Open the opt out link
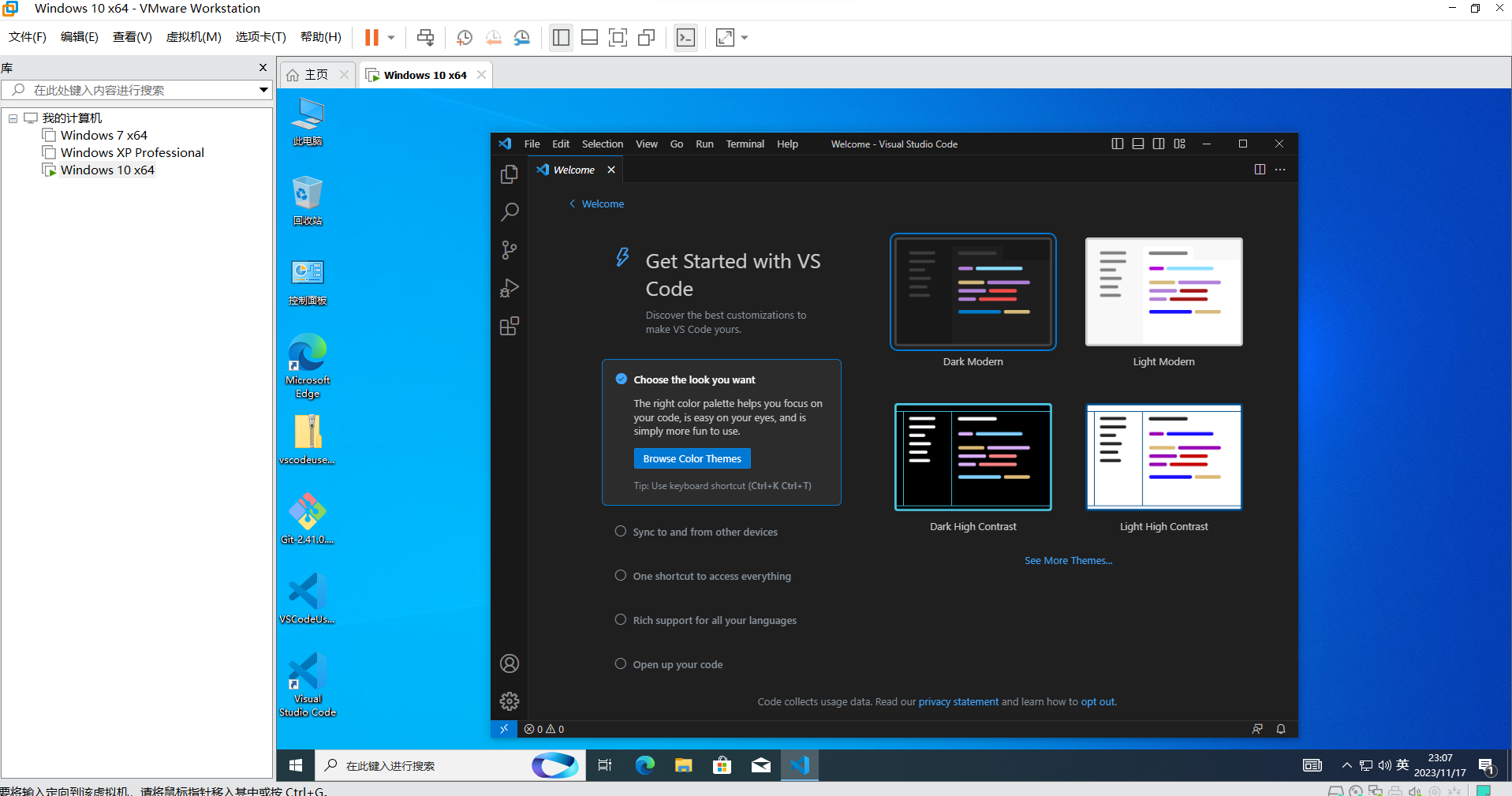1512x796 pixels. point(1098,701)
